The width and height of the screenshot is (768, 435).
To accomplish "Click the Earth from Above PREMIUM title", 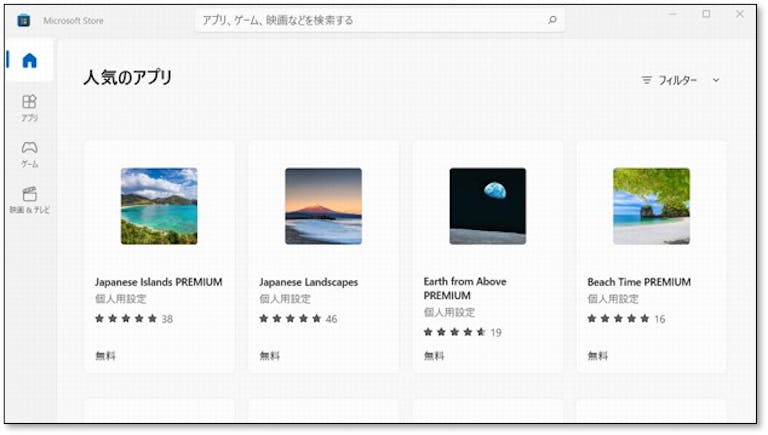I will click(x=465, y=289).
